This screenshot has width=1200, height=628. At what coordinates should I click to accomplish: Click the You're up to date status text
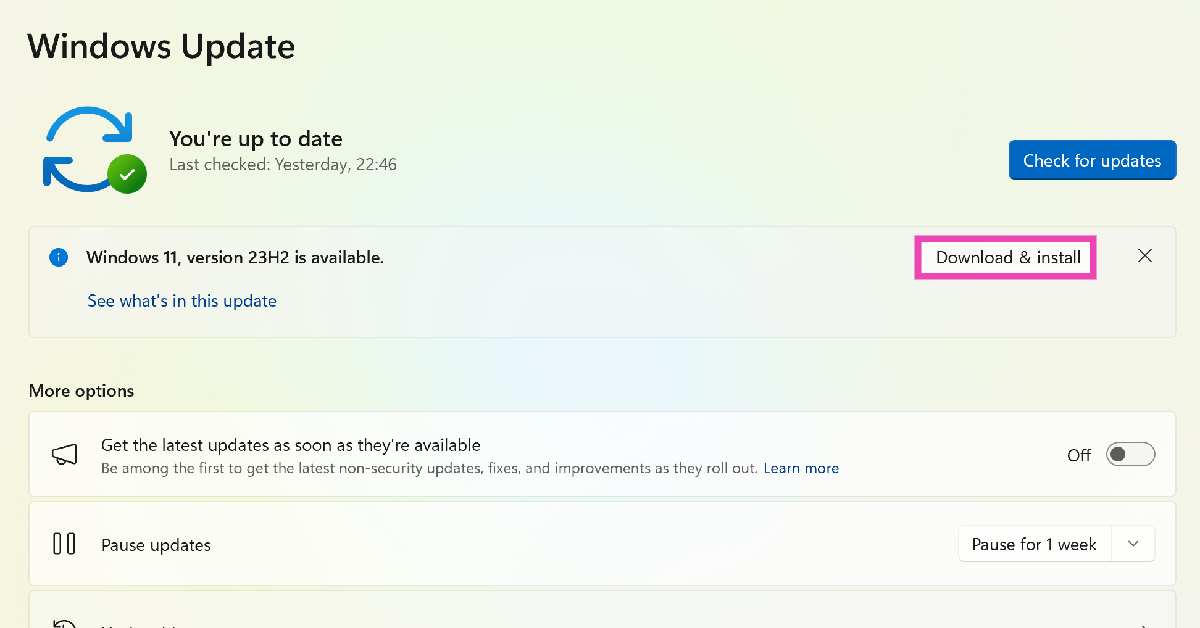click(x=256, y=139)
